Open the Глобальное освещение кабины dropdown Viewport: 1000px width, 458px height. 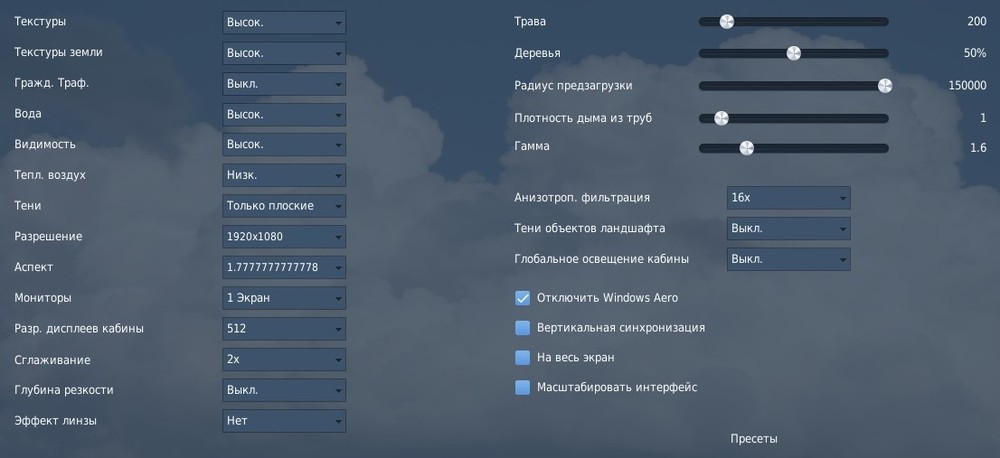coord(788,259)
